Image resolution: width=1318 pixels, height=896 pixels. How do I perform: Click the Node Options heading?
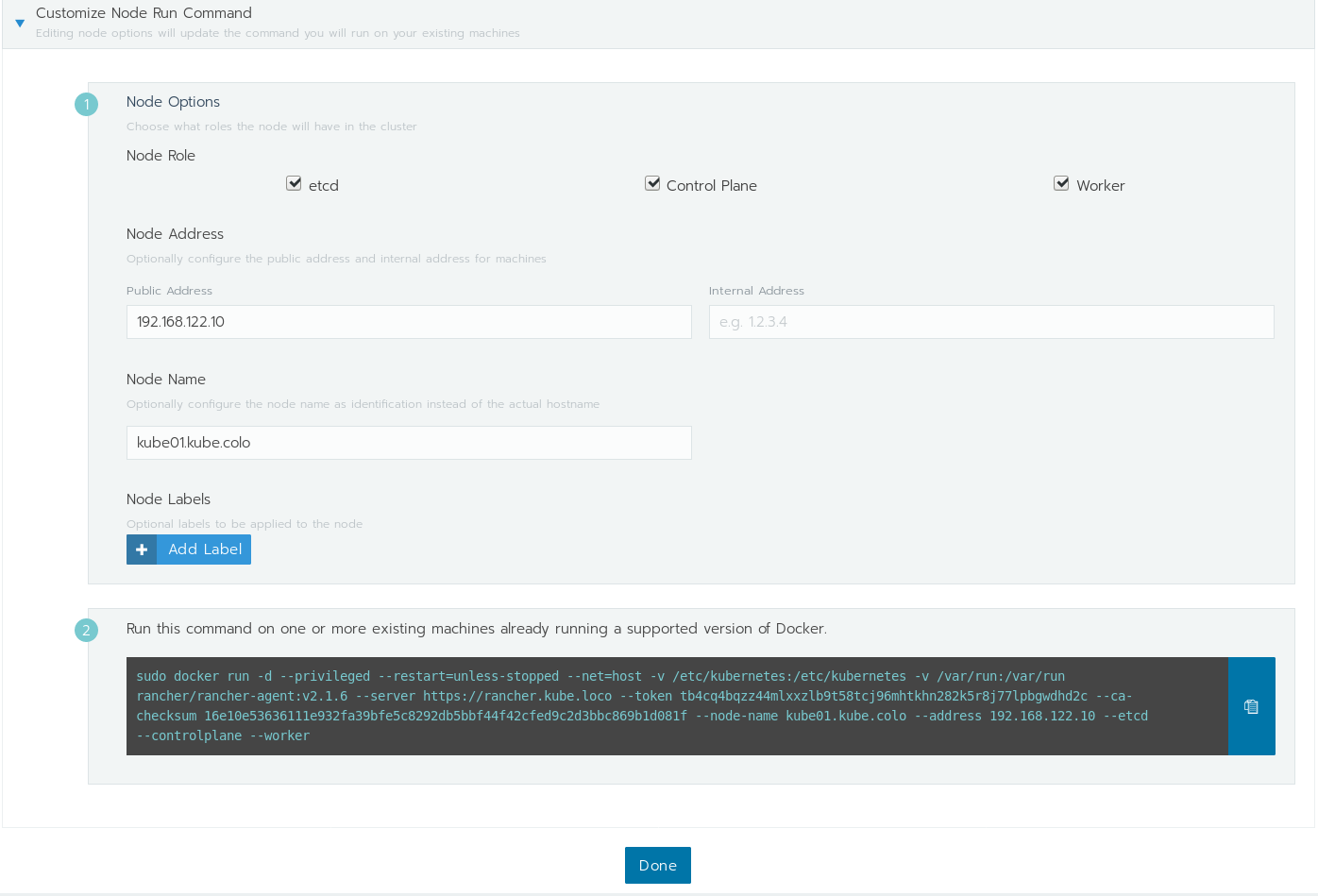pyautogui.click(x=173, y=102)
